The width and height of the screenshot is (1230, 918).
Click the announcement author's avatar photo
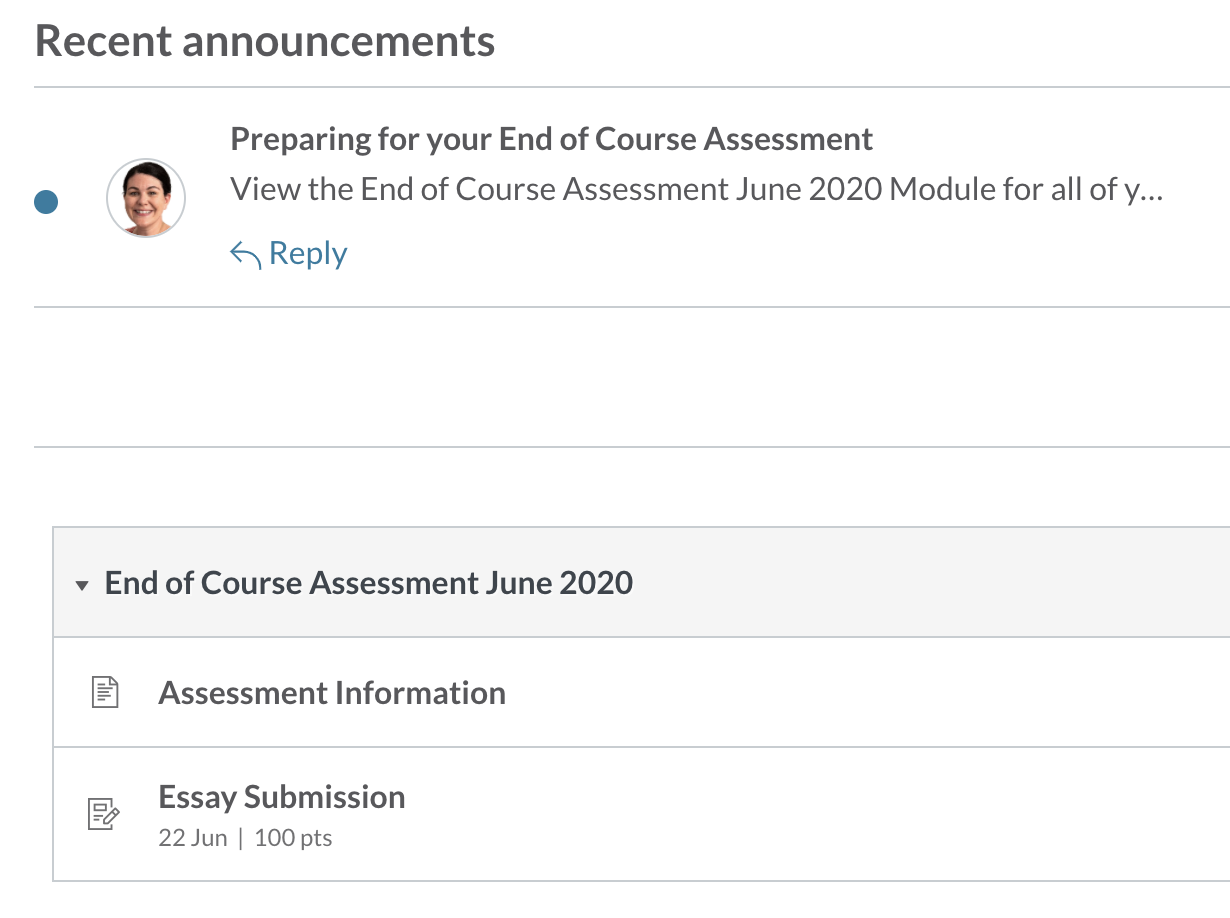146,198
